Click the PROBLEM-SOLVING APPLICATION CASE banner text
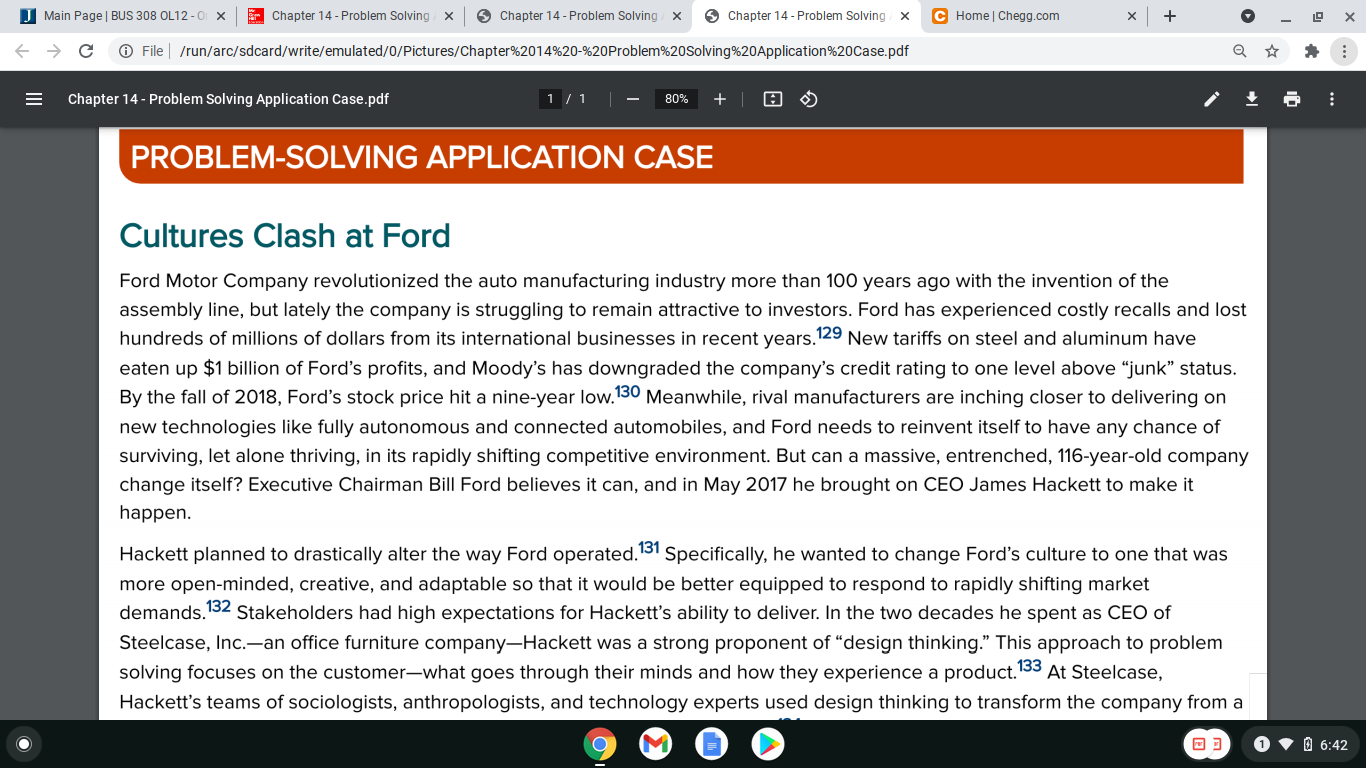This screenshot has height=768, width=1366. (x=422, y=157)
